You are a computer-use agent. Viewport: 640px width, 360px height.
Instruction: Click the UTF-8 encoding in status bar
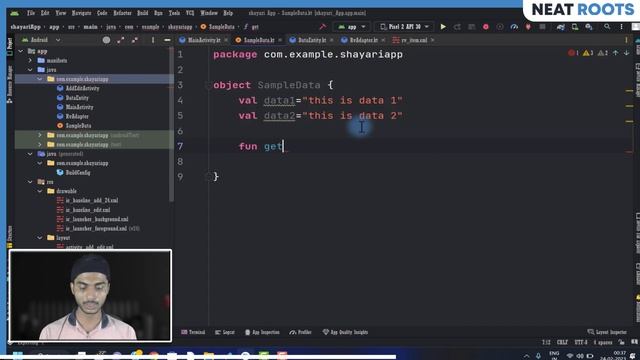(581, 342)
